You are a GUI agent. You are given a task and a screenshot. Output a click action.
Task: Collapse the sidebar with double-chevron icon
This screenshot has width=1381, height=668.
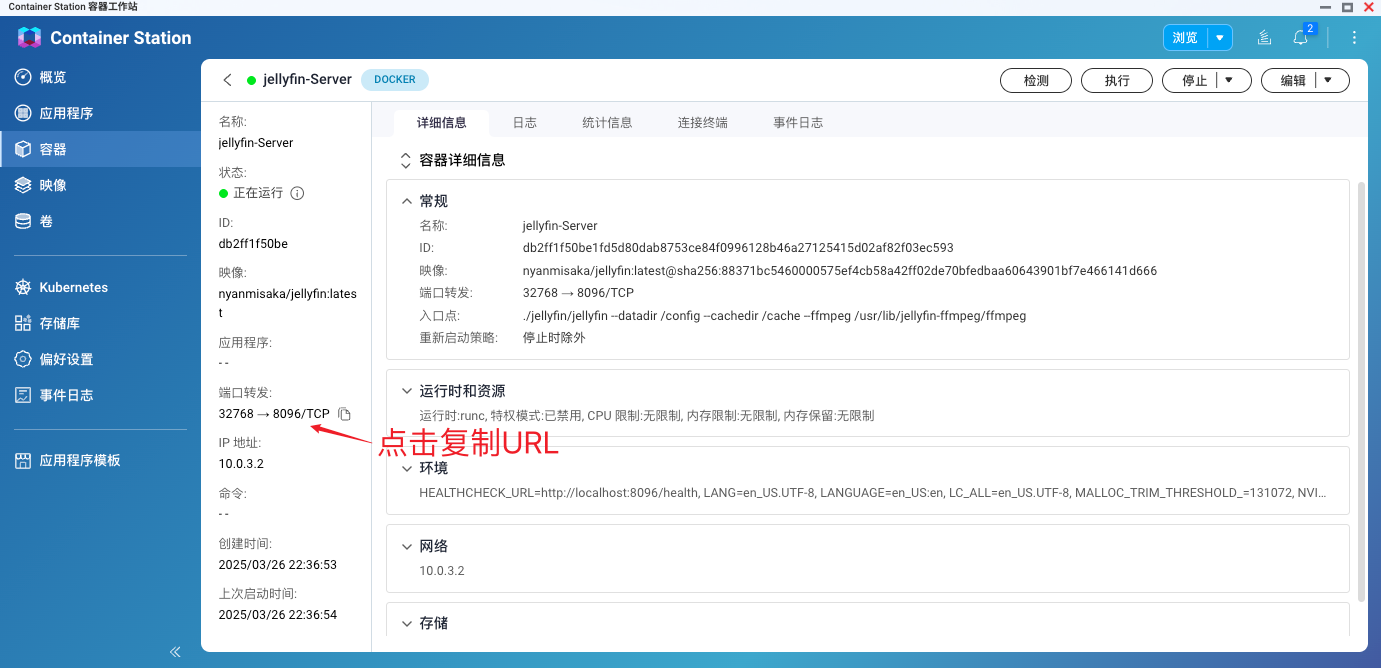click(175, 651)
